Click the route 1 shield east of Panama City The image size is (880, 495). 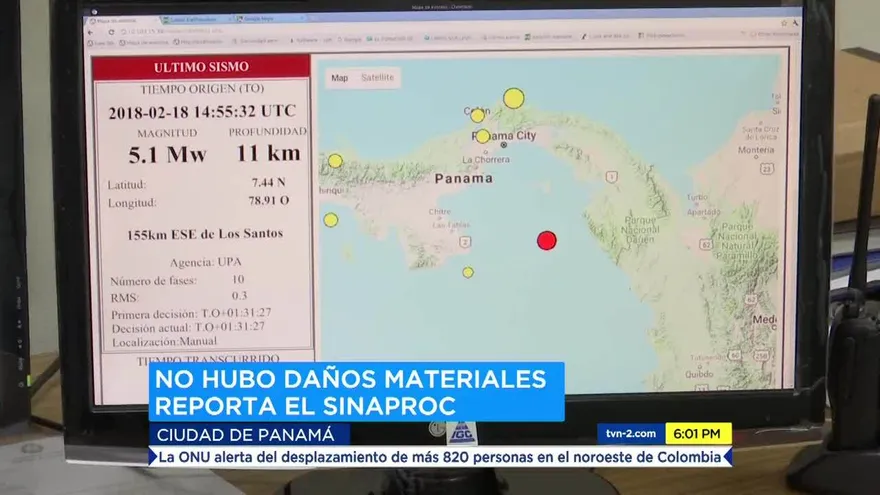click(612, 177)
